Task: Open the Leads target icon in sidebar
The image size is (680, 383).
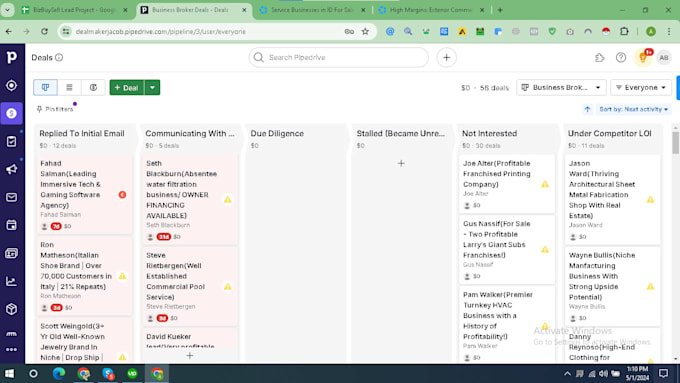Action: (x=12, y=85)
